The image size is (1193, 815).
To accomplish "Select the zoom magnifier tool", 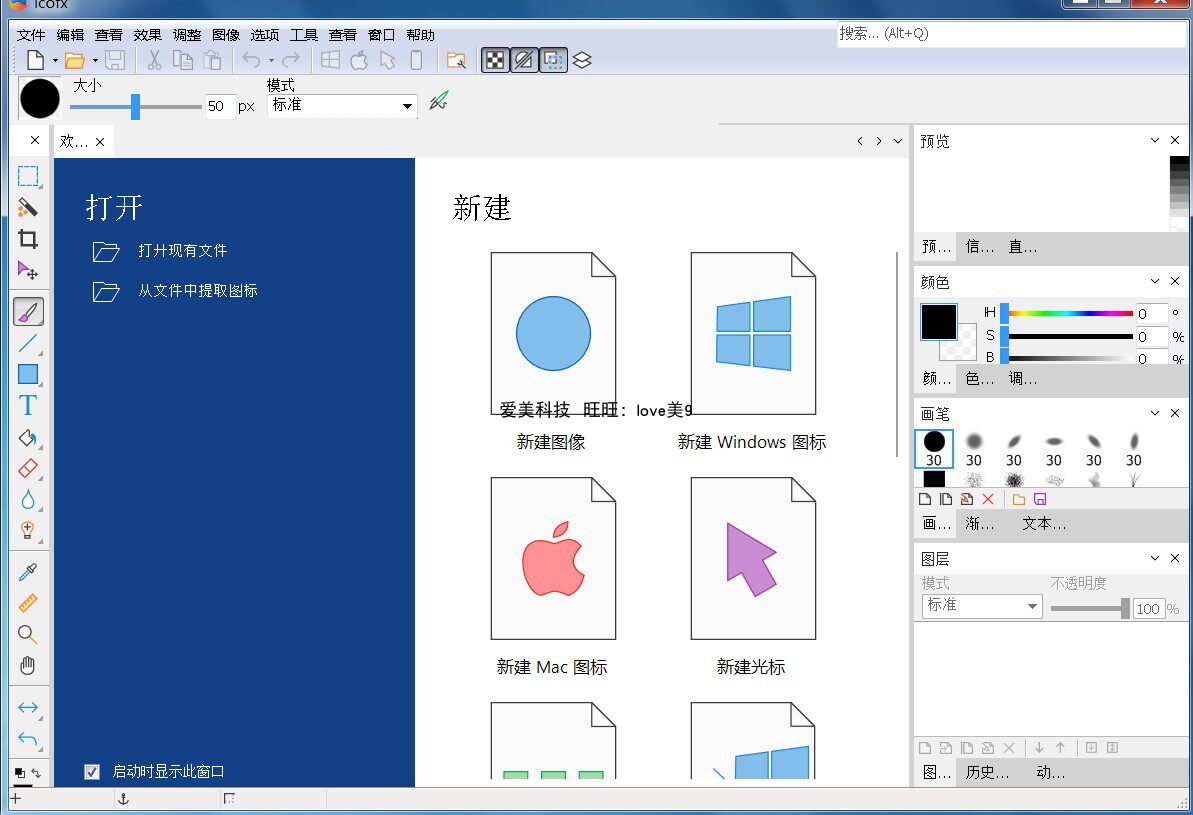I will pyautogui.click(x=28, y=635).
